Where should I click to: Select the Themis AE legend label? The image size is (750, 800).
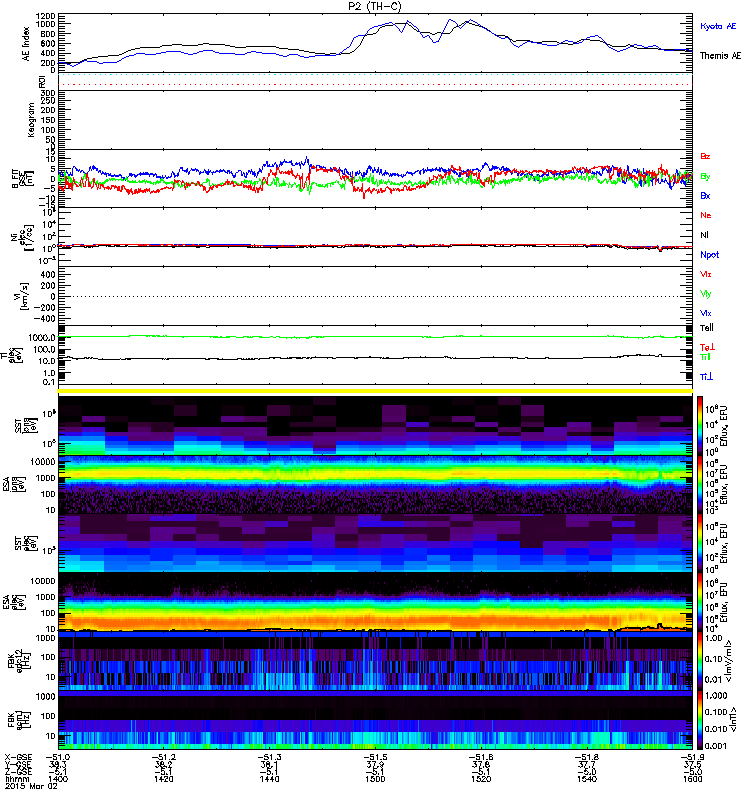point(720,56)
